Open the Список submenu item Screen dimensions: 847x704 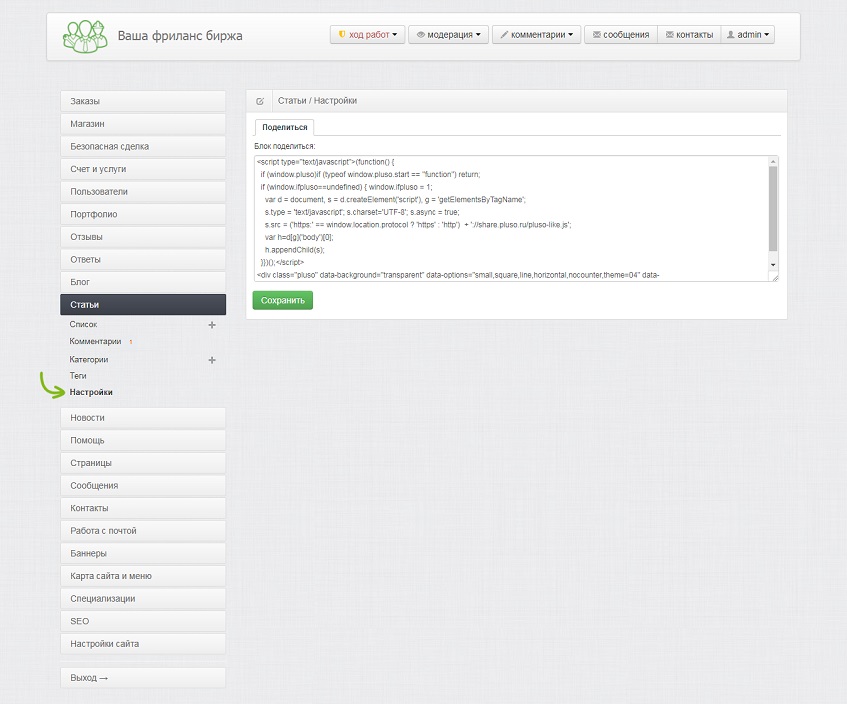[x=83, y=324]
